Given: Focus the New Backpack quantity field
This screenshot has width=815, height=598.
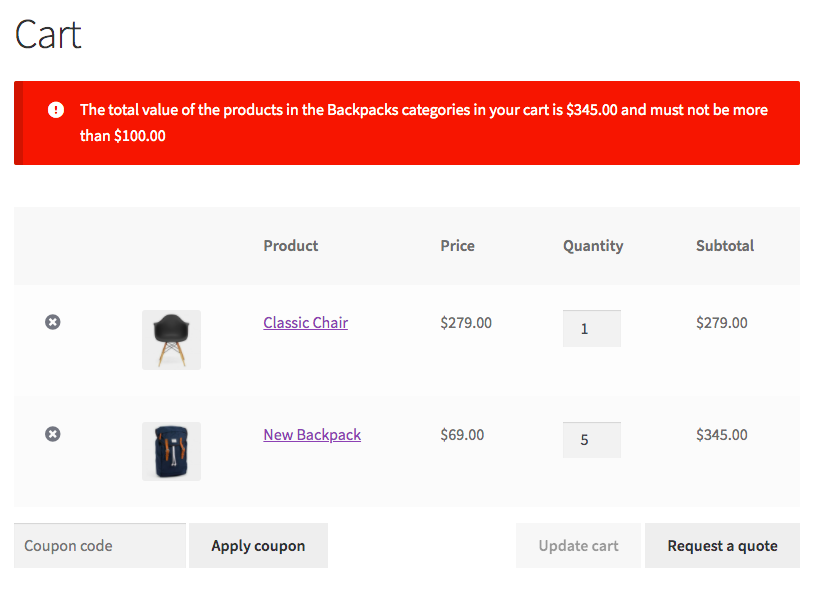Looking at the screenshot, I should 591,440.
